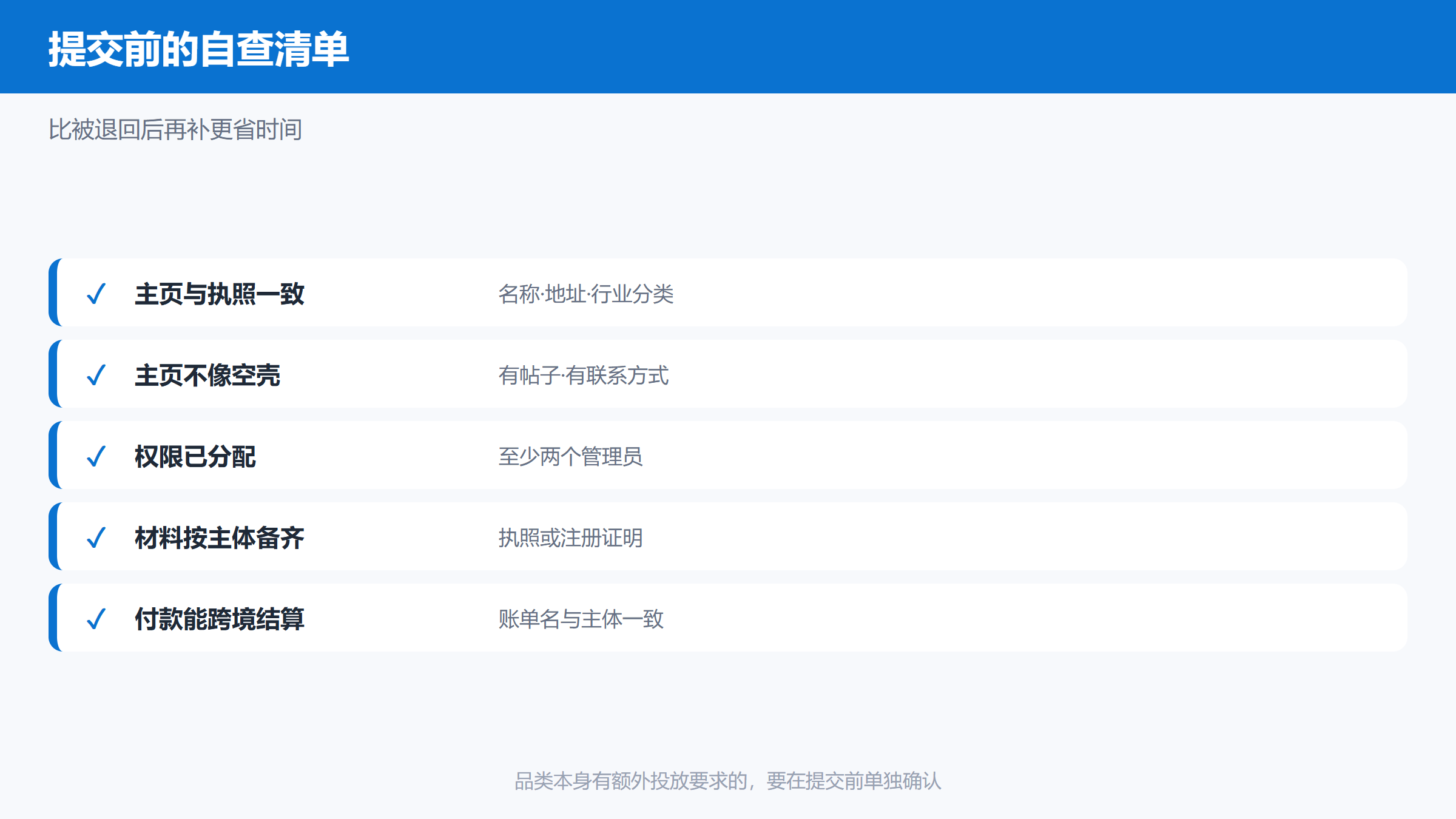Image resolution: width=1456 pixels, height=819 pixels.
Task: Click the subtitle 比被退回后再补更省时间
Action: (x=175, y=129)
